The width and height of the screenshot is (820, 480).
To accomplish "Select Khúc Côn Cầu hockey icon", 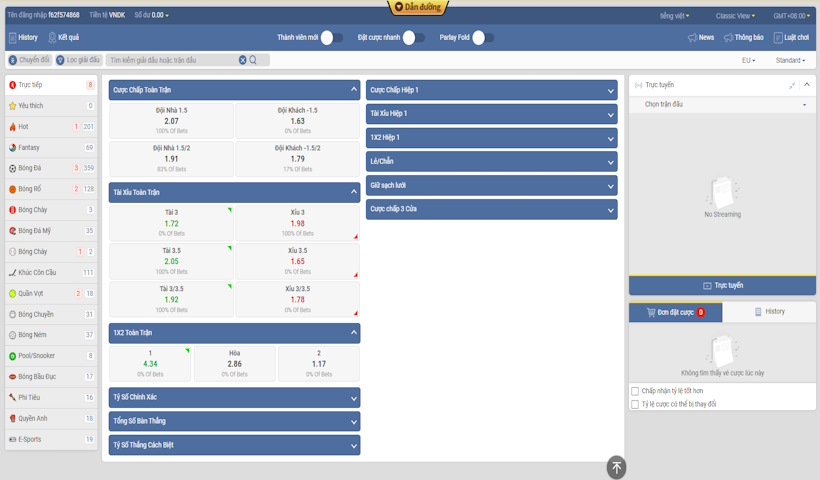I will pos(13,272).
